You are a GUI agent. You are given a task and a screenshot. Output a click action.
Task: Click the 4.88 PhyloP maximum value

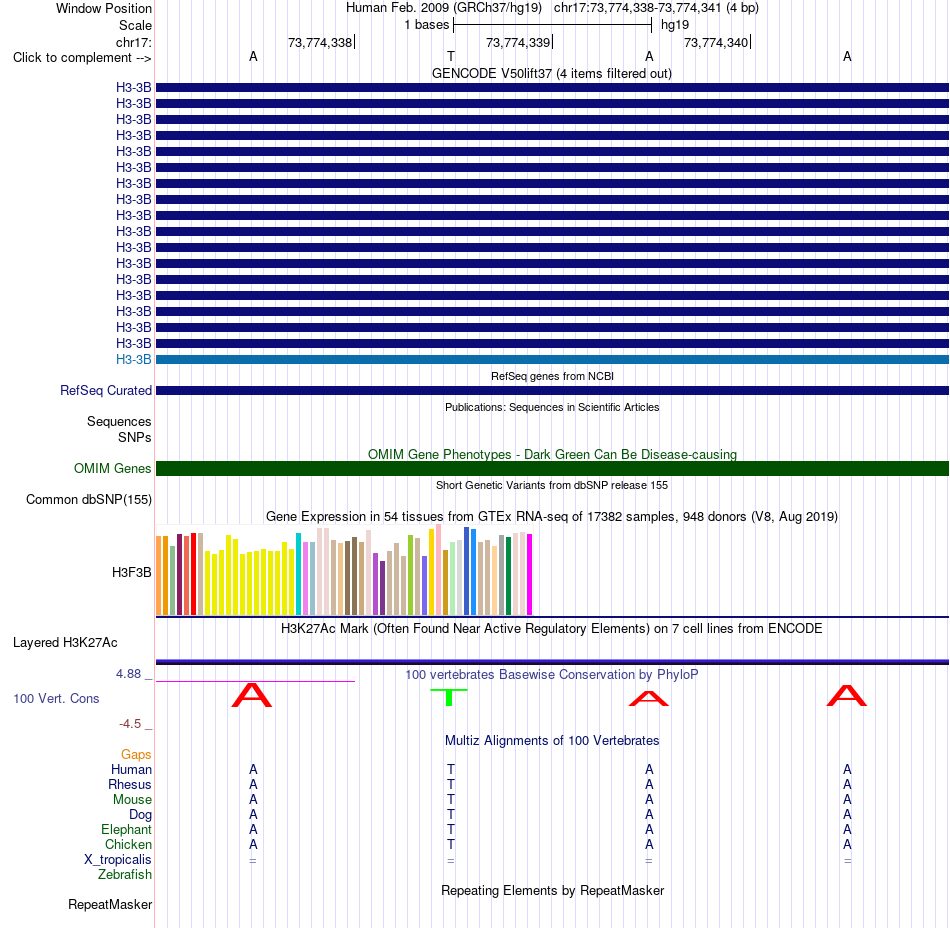pos(128,674)
